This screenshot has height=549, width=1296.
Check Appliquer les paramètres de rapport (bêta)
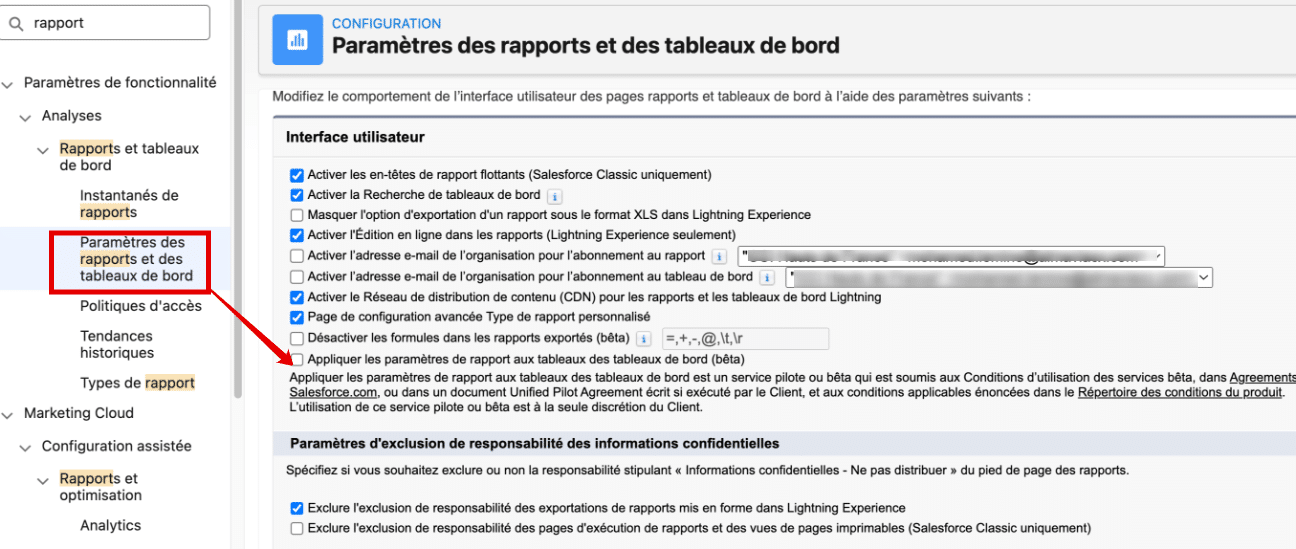[296, 359]
